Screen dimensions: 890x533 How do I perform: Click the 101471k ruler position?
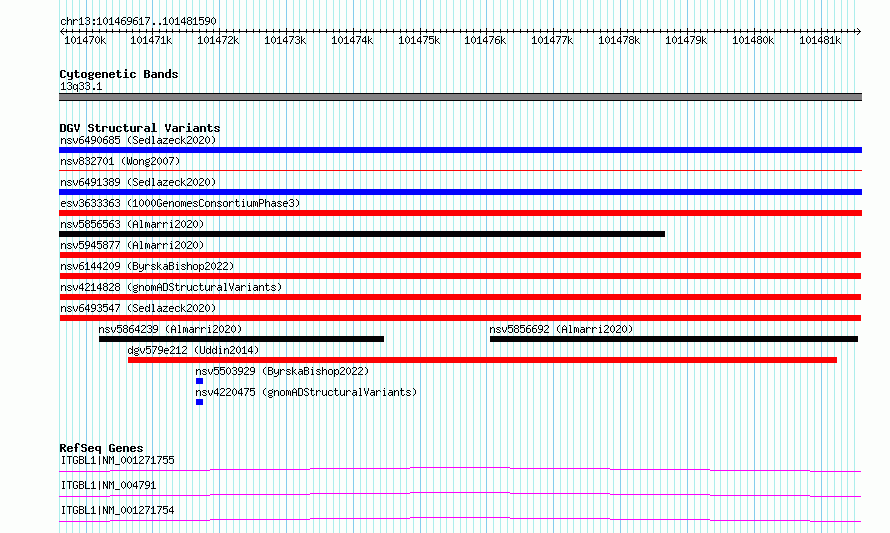coord(151,40)
